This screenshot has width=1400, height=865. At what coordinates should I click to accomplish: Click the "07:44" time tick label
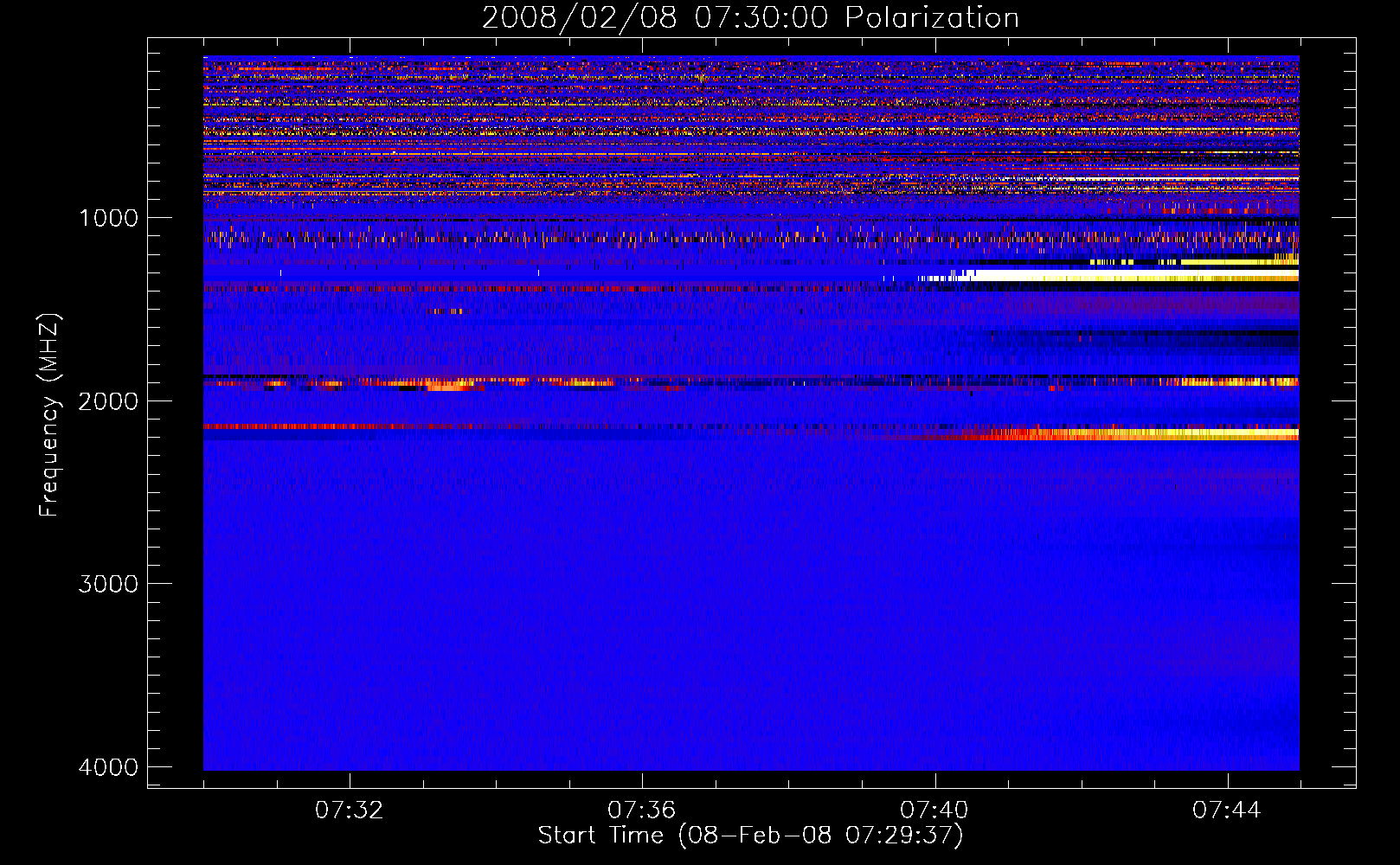1227,811
